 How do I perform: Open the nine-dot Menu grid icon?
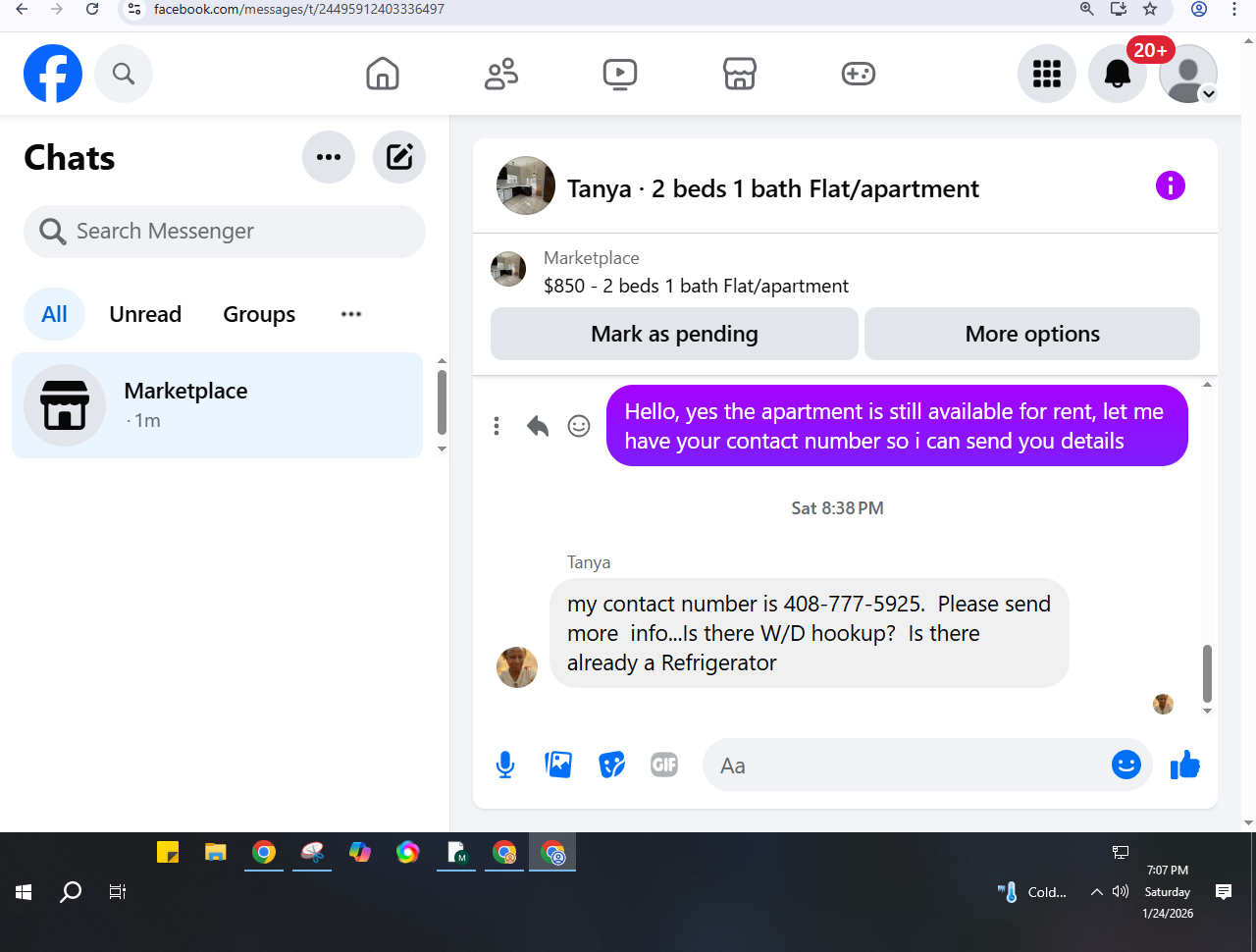pyautogui.click(x=1047, y=74)
